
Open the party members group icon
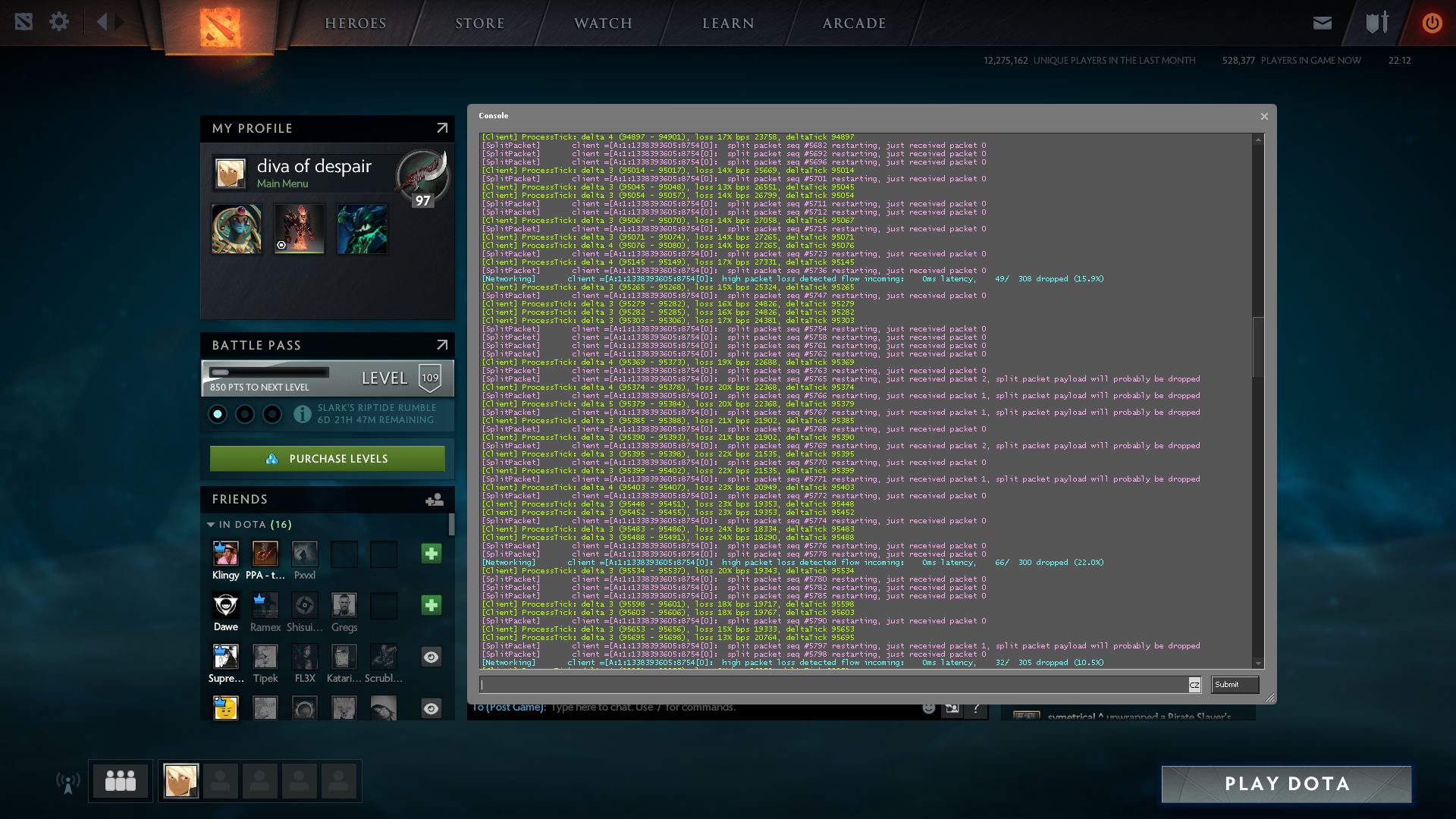click(x=121, y=780)
